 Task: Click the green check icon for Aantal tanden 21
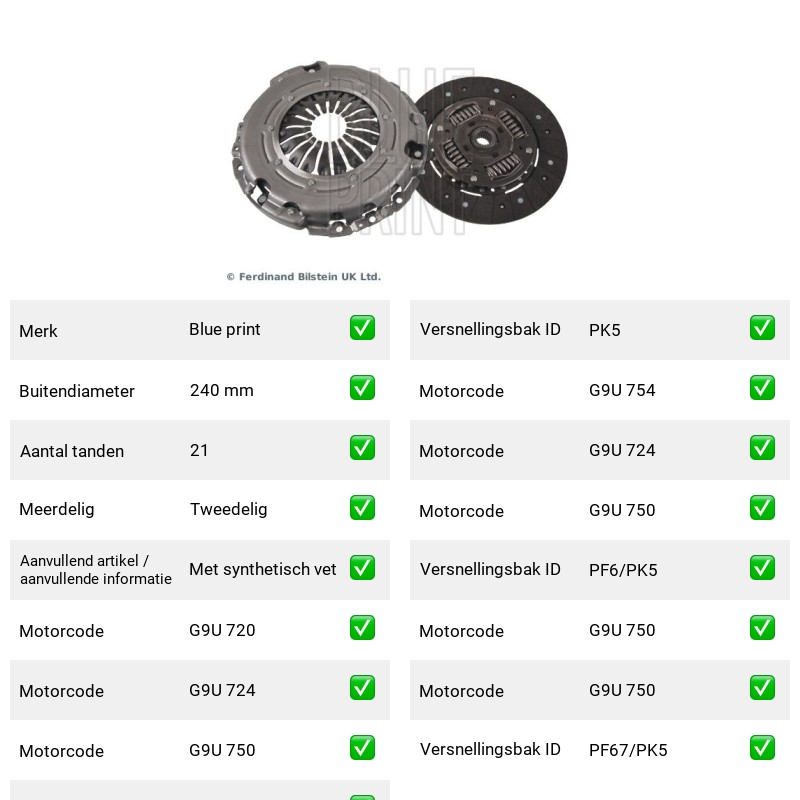(x=362, y=447)
